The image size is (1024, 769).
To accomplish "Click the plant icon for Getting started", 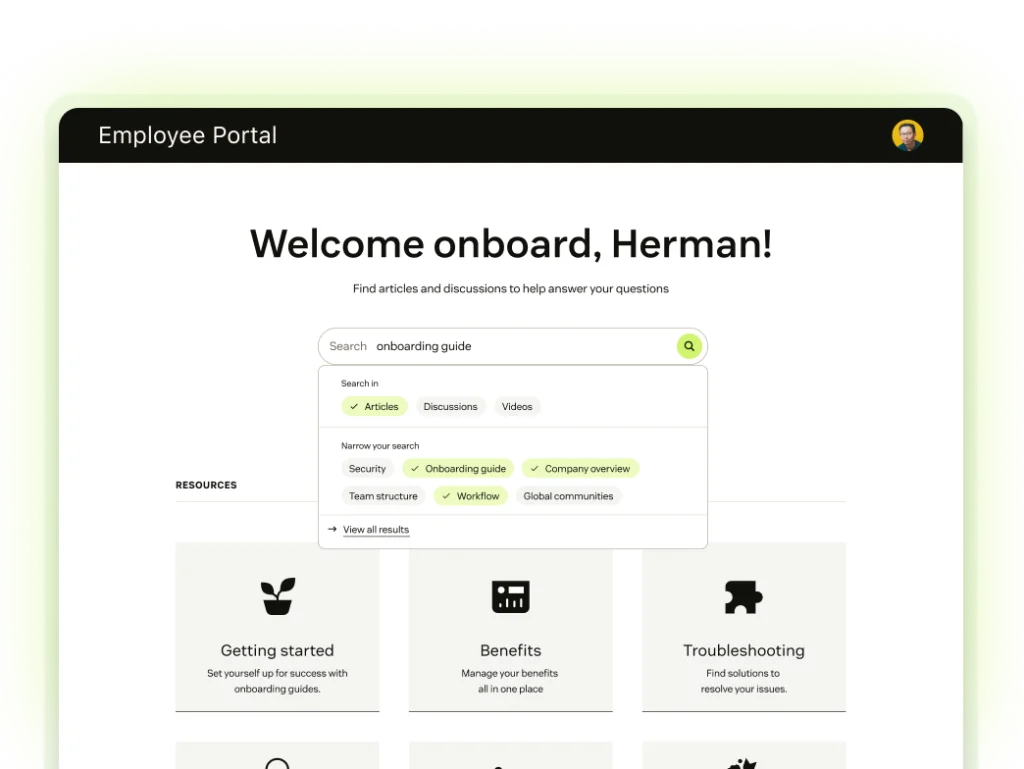I will (x=277, y=596).
